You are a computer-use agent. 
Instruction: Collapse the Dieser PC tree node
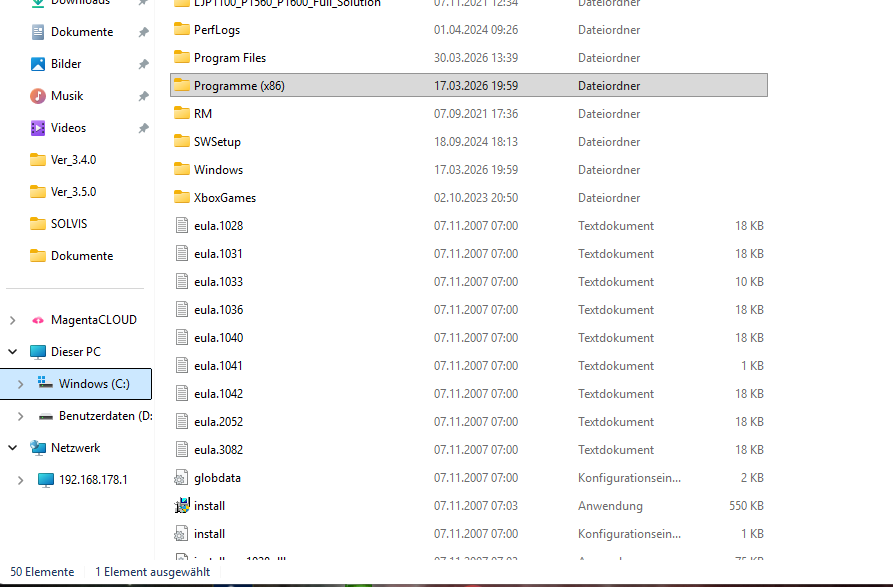coord(12,352)
